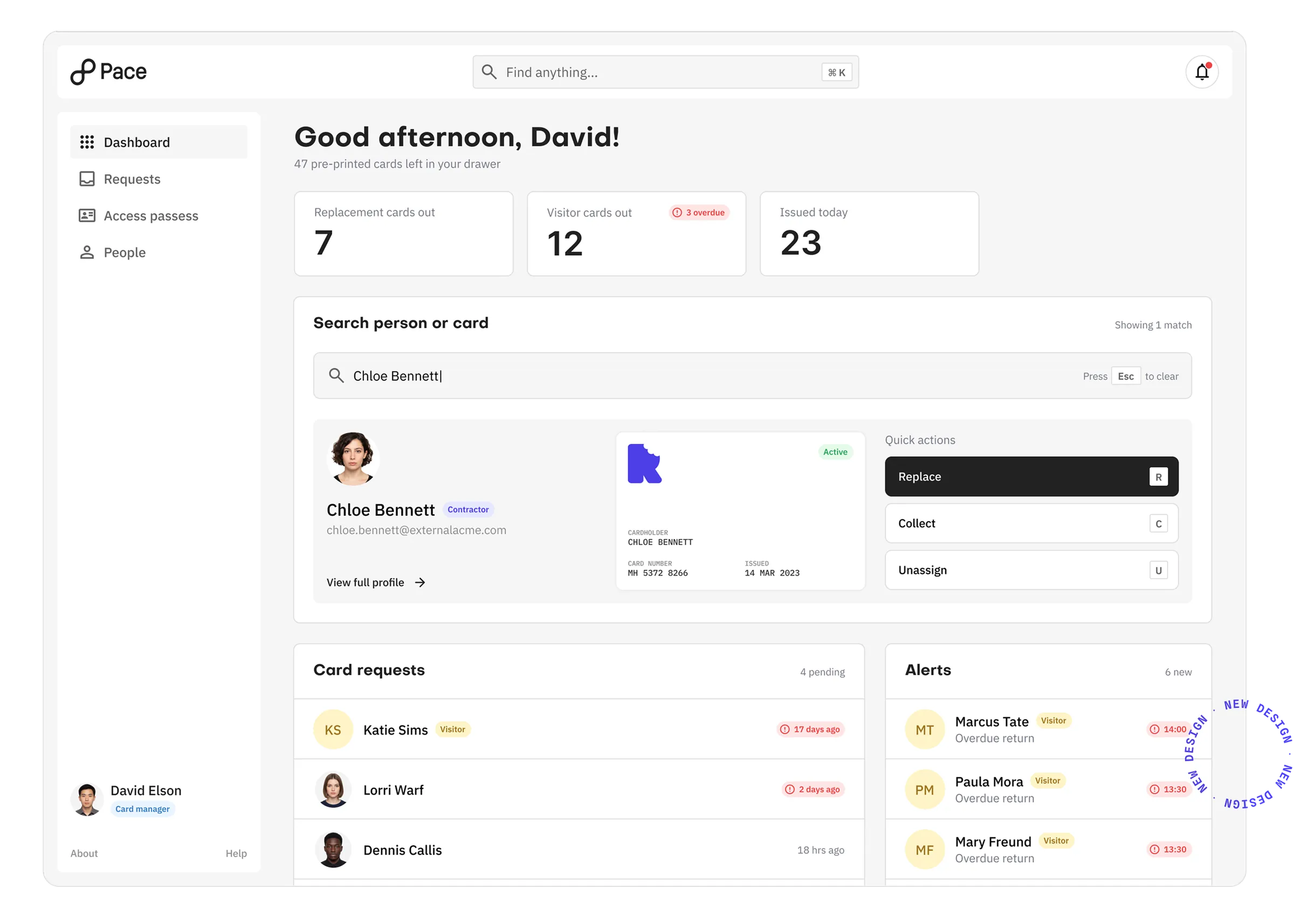Click Dennis Callis's avatar photo

(x=333, y=850)
